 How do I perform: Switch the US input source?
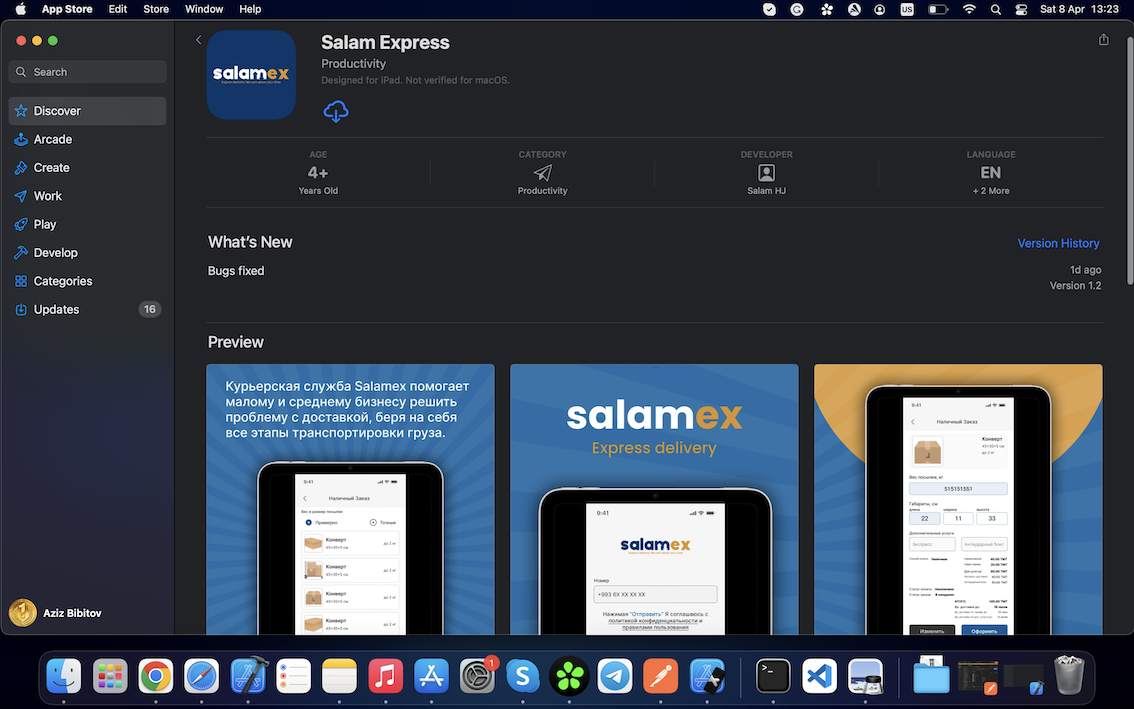click(x=906, y=9)
